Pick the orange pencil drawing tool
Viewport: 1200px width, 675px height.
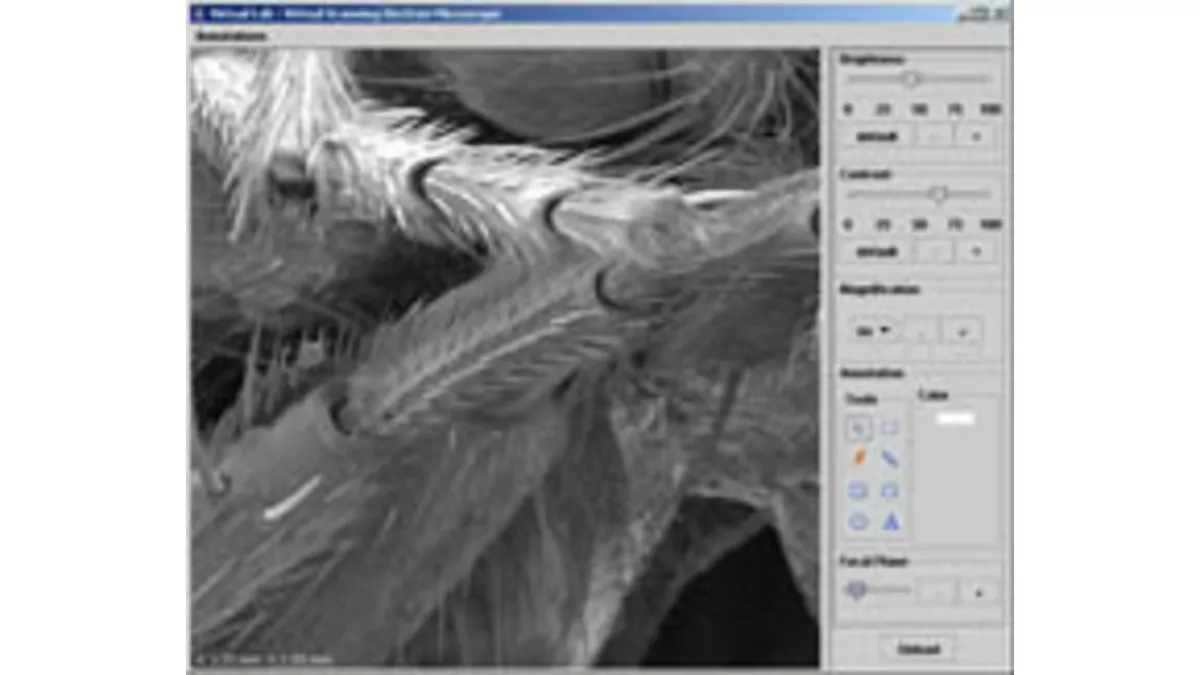coord(860,456)
